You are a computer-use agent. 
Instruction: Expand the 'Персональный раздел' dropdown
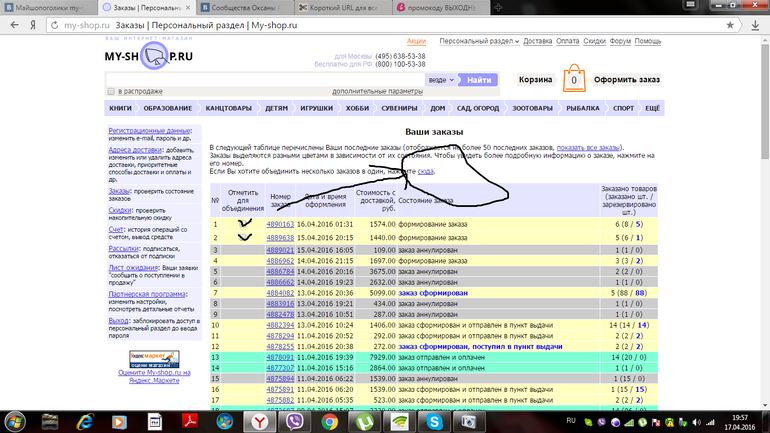click(482, 42)
